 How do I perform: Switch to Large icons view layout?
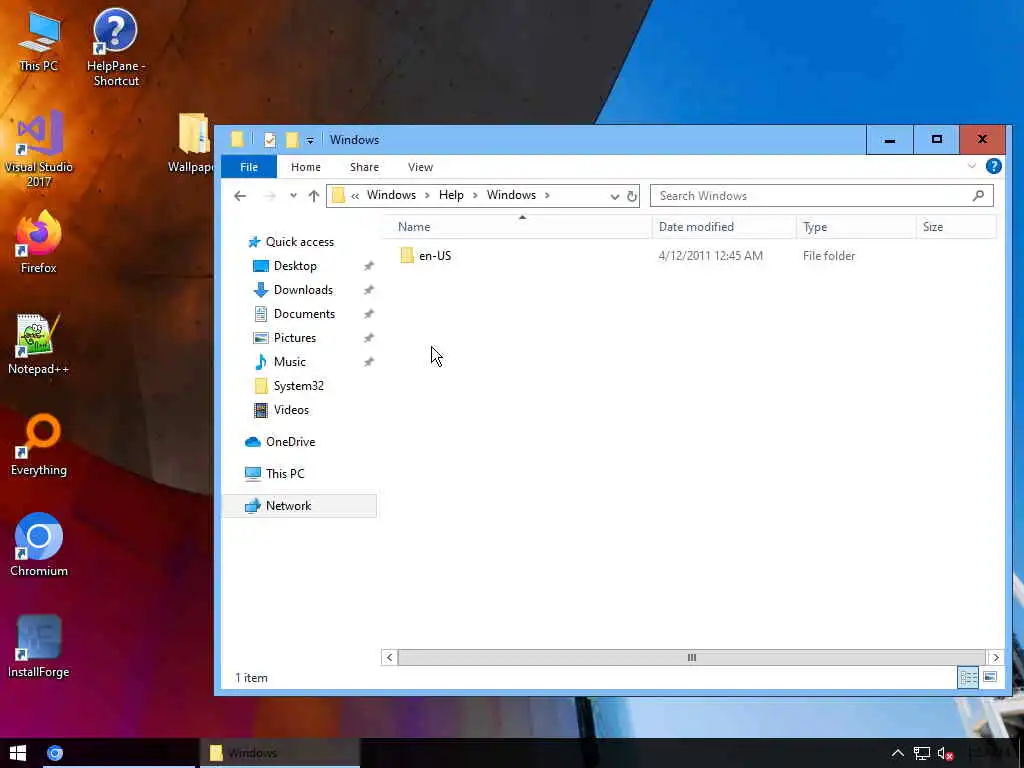pyautogui.click(x=990, y=677)
